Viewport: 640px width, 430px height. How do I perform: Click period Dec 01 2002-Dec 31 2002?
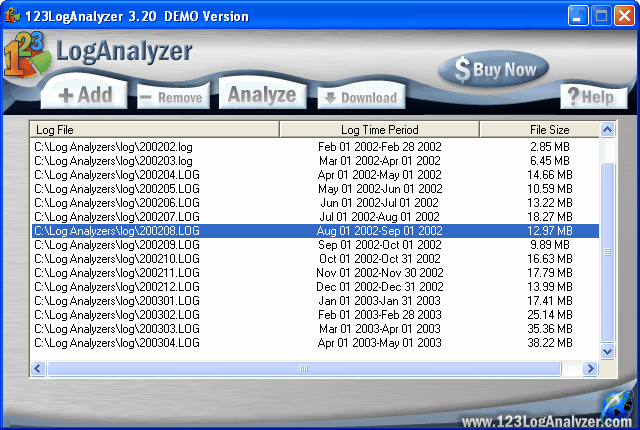(x=380, y=287)
